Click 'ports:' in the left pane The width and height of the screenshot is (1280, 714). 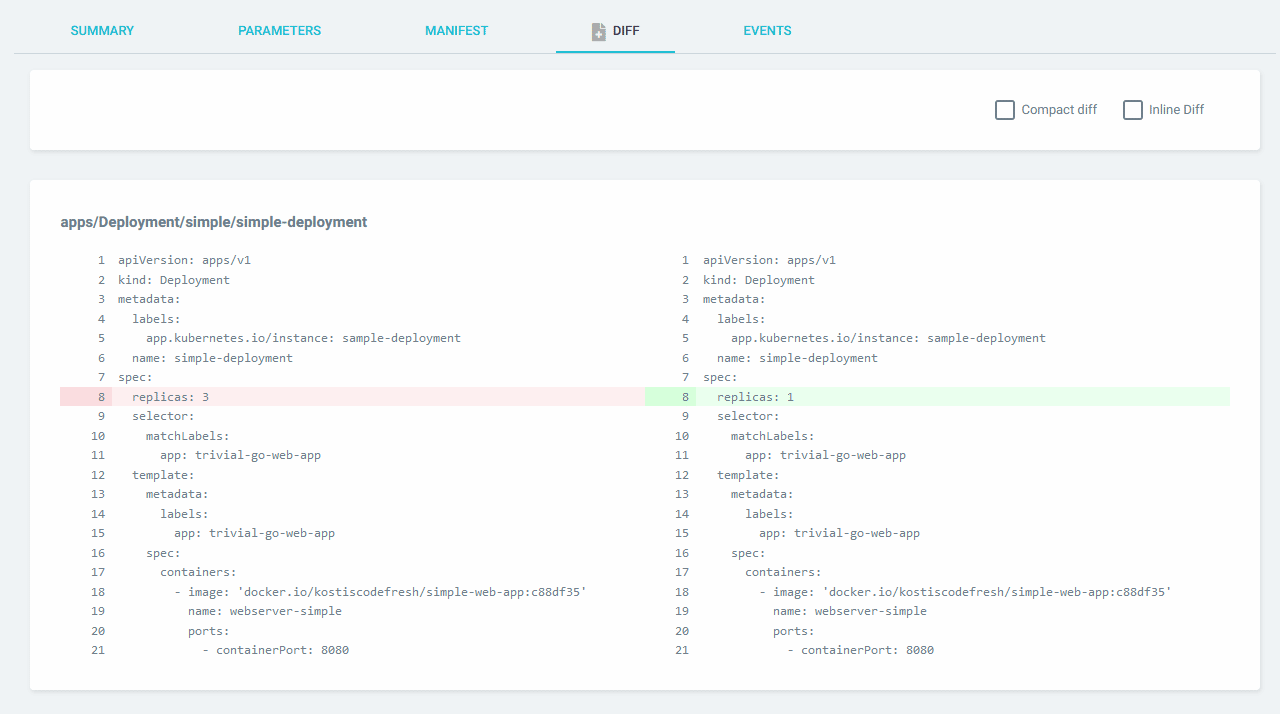[209, 631]
